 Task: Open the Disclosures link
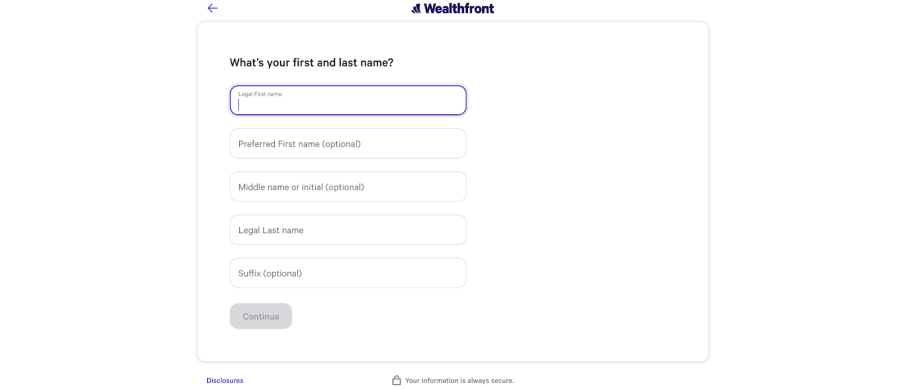click(x=225, y=380)
